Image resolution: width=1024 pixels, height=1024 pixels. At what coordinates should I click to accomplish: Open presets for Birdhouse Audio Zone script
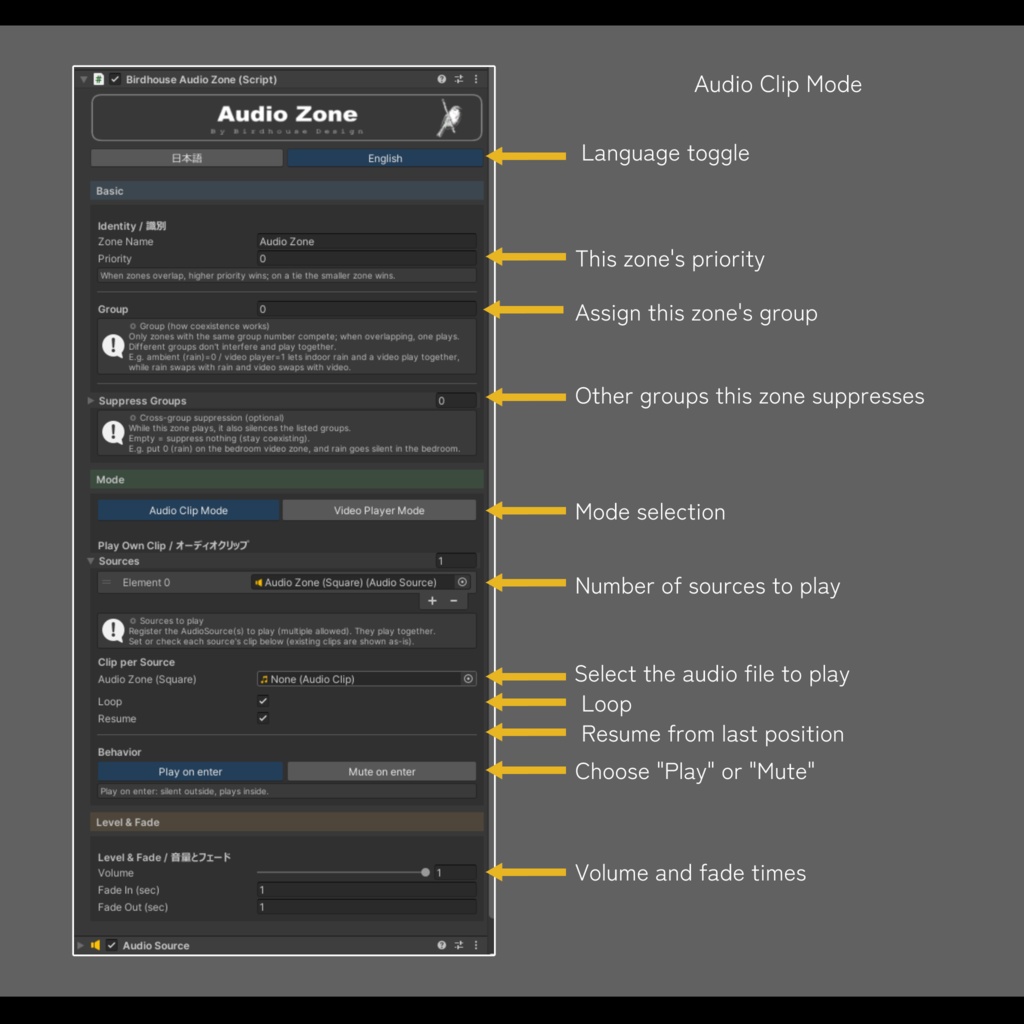pyautogui.click(x=459, y=79)
